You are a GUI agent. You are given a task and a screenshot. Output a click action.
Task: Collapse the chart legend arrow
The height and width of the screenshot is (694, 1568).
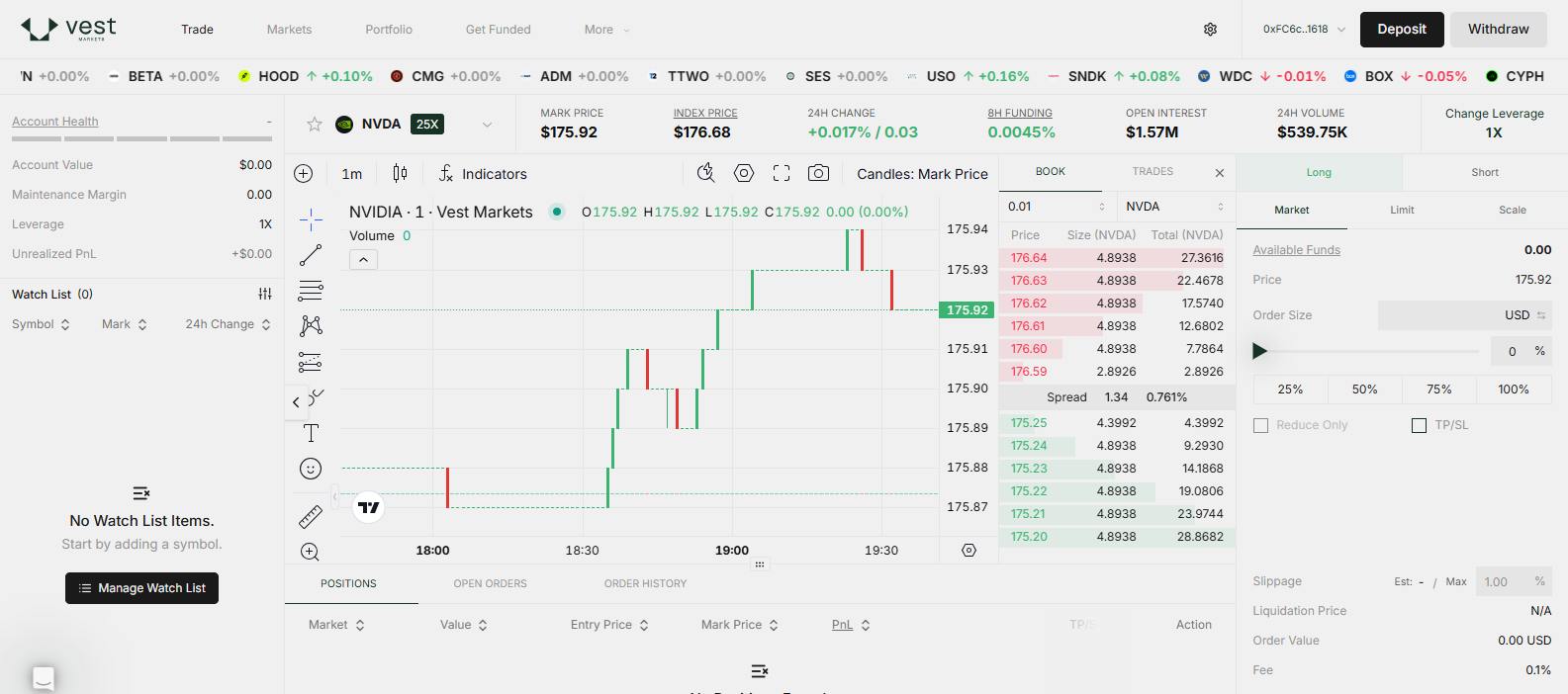pyautogui.click(x=363, y=260)
